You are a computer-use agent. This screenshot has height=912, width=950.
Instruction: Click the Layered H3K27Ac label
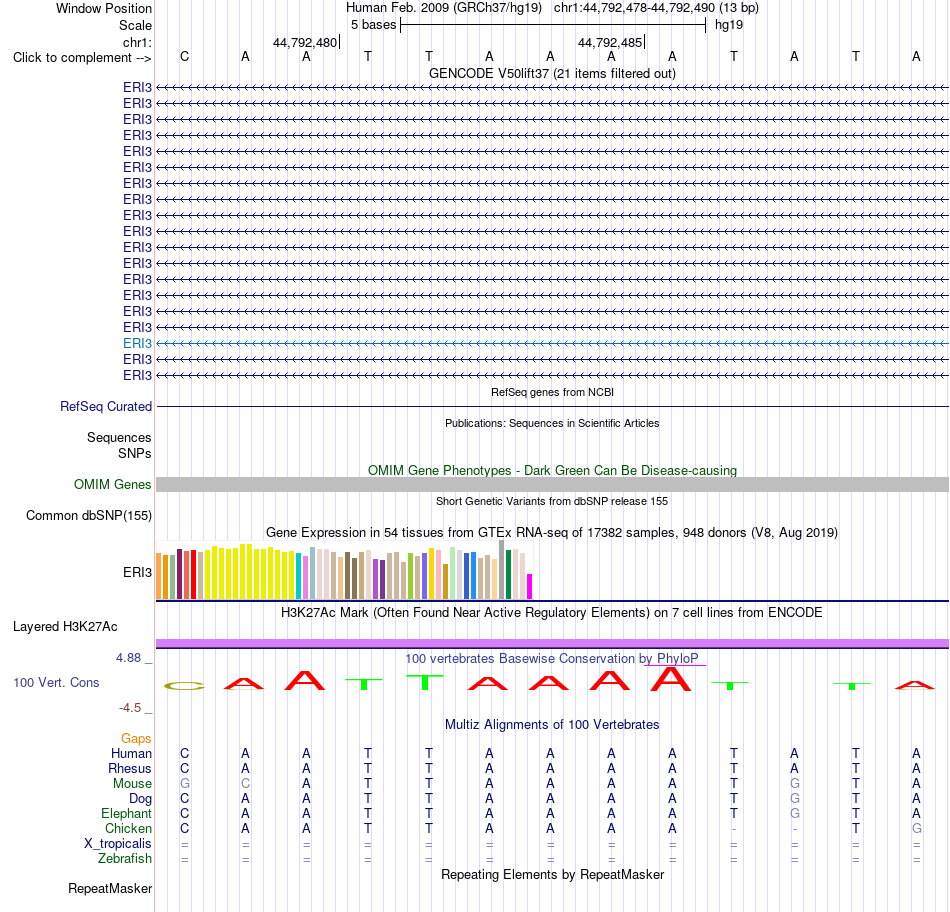click(65, 627)
